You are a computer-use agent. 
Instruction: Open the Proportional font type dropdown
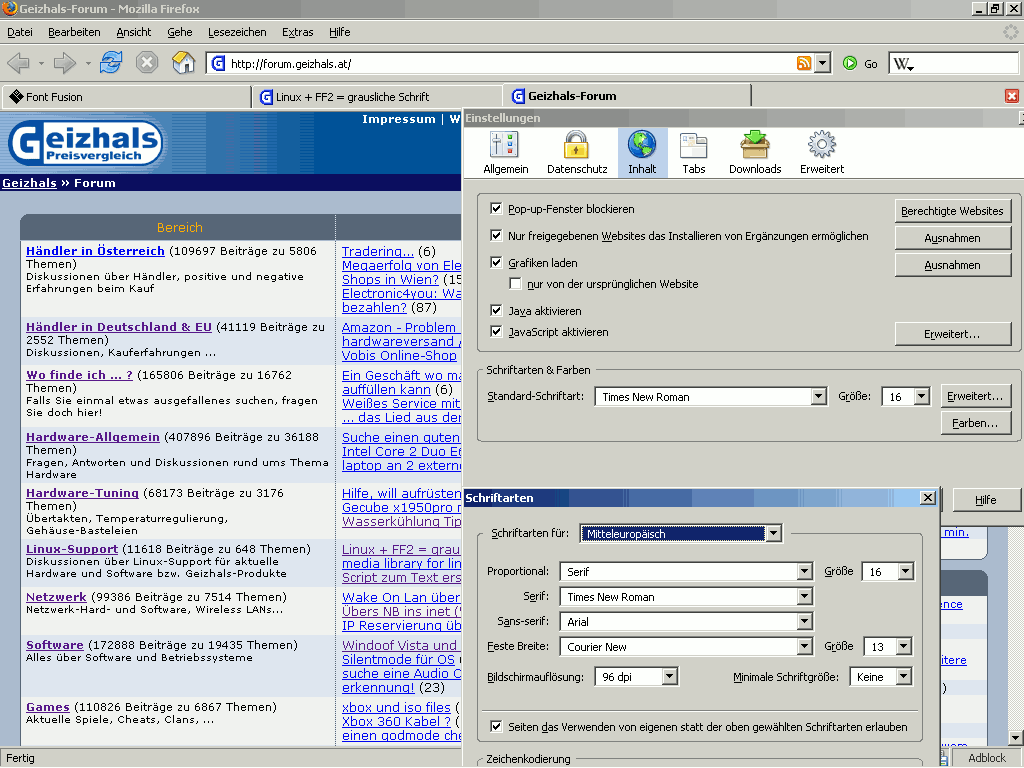click(686, 571)
